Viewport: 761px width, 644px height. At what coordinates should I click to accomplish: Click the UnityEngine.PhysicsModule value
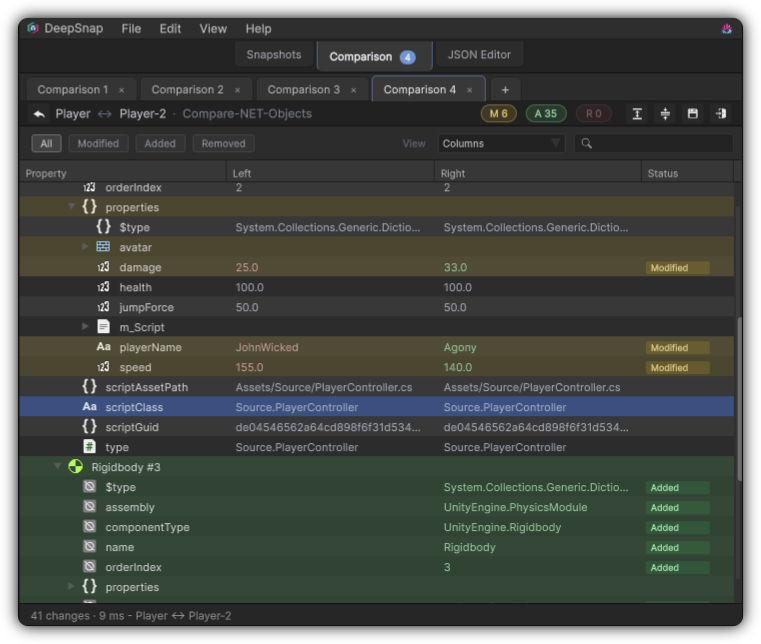pos(515,507)
